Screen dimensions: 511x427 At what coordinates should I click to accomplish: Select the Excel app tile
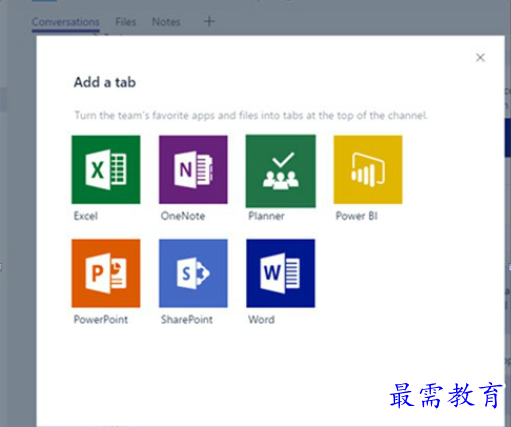coord(106,170)
